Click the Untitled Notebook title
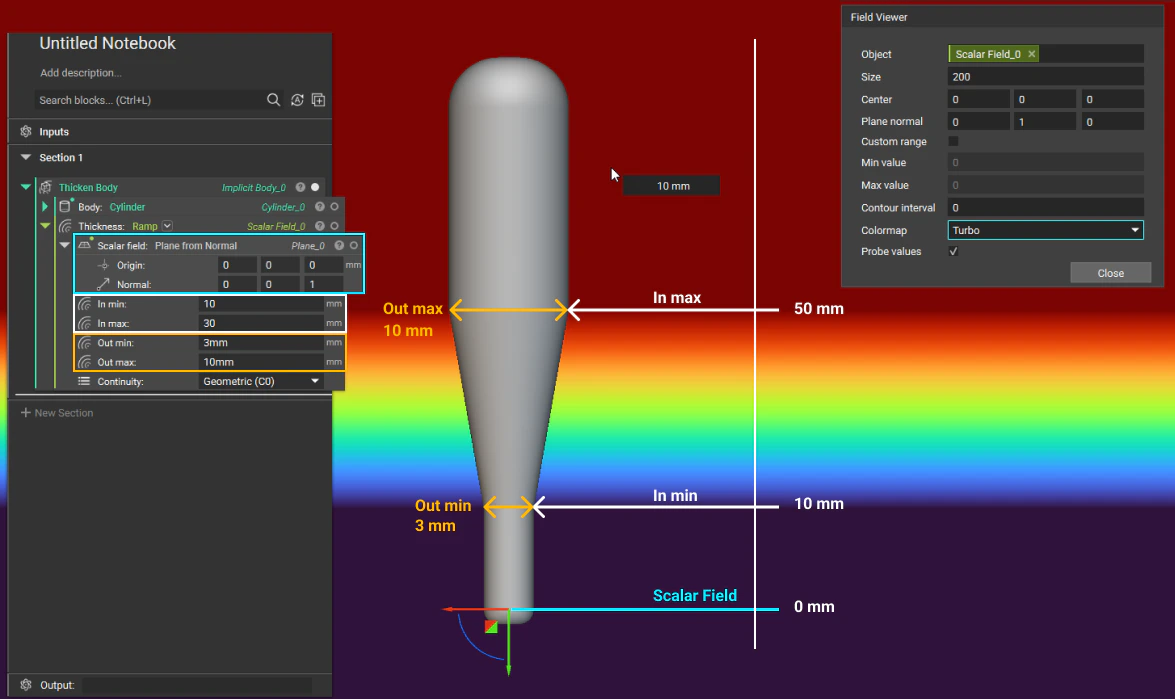The height and width of the screenshot is (699, 1175). (107, 43)
